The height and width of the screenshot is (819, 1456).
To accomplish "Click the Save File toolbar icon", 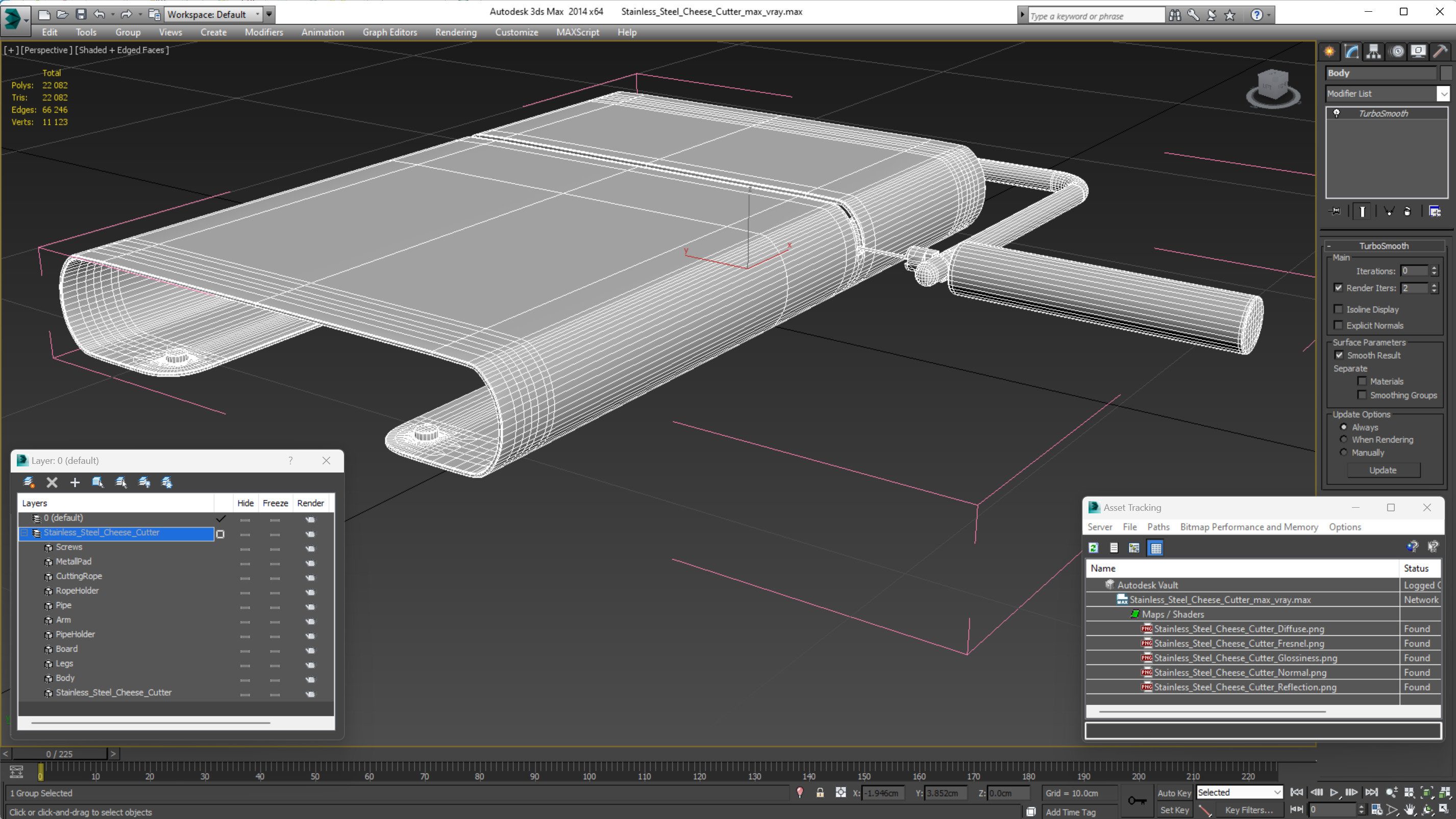I will click(81, 14).
